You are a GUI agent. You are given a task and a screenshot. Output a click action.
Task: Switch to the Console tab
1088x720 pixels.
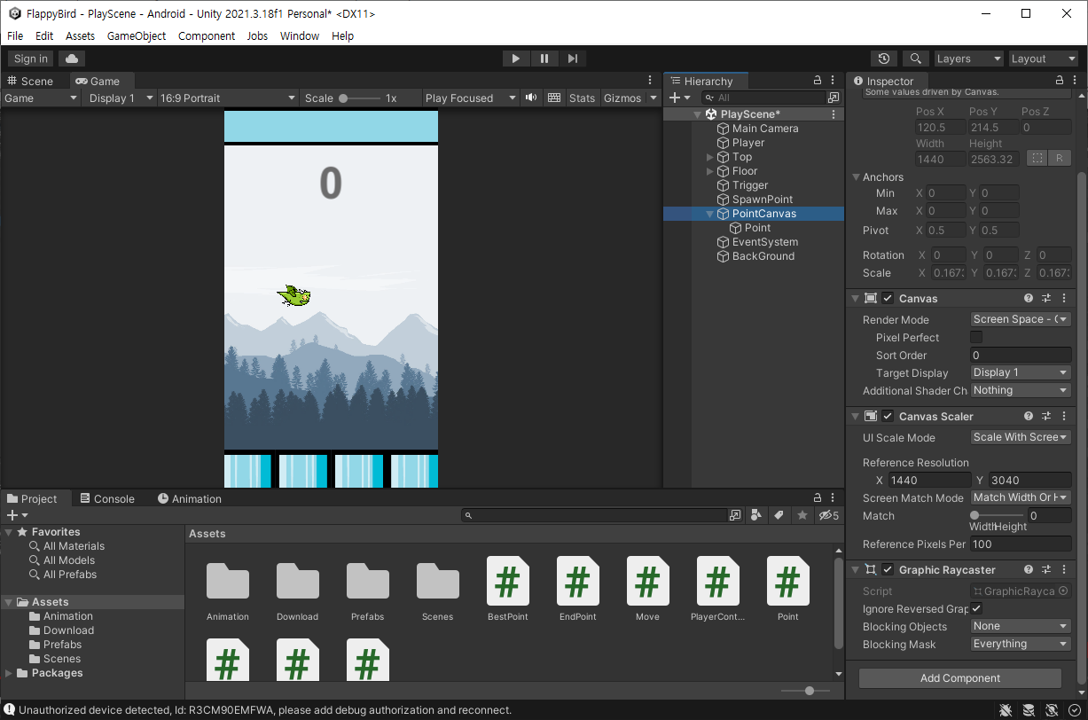[107, 499]
